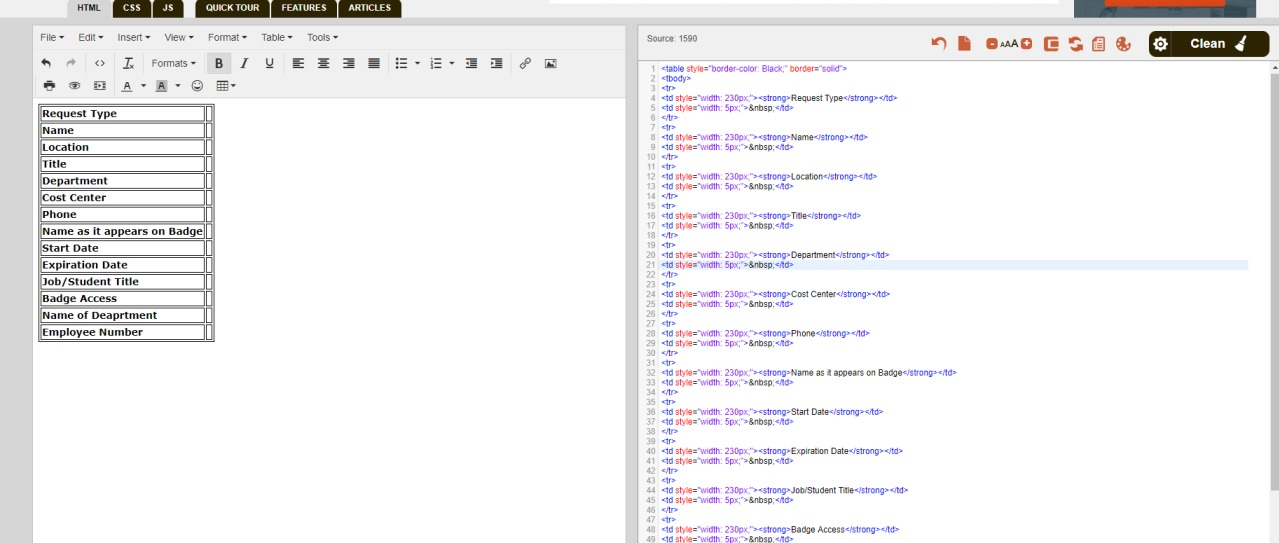
Task: Insert a link using the chain icon
Action: [525, 63]
